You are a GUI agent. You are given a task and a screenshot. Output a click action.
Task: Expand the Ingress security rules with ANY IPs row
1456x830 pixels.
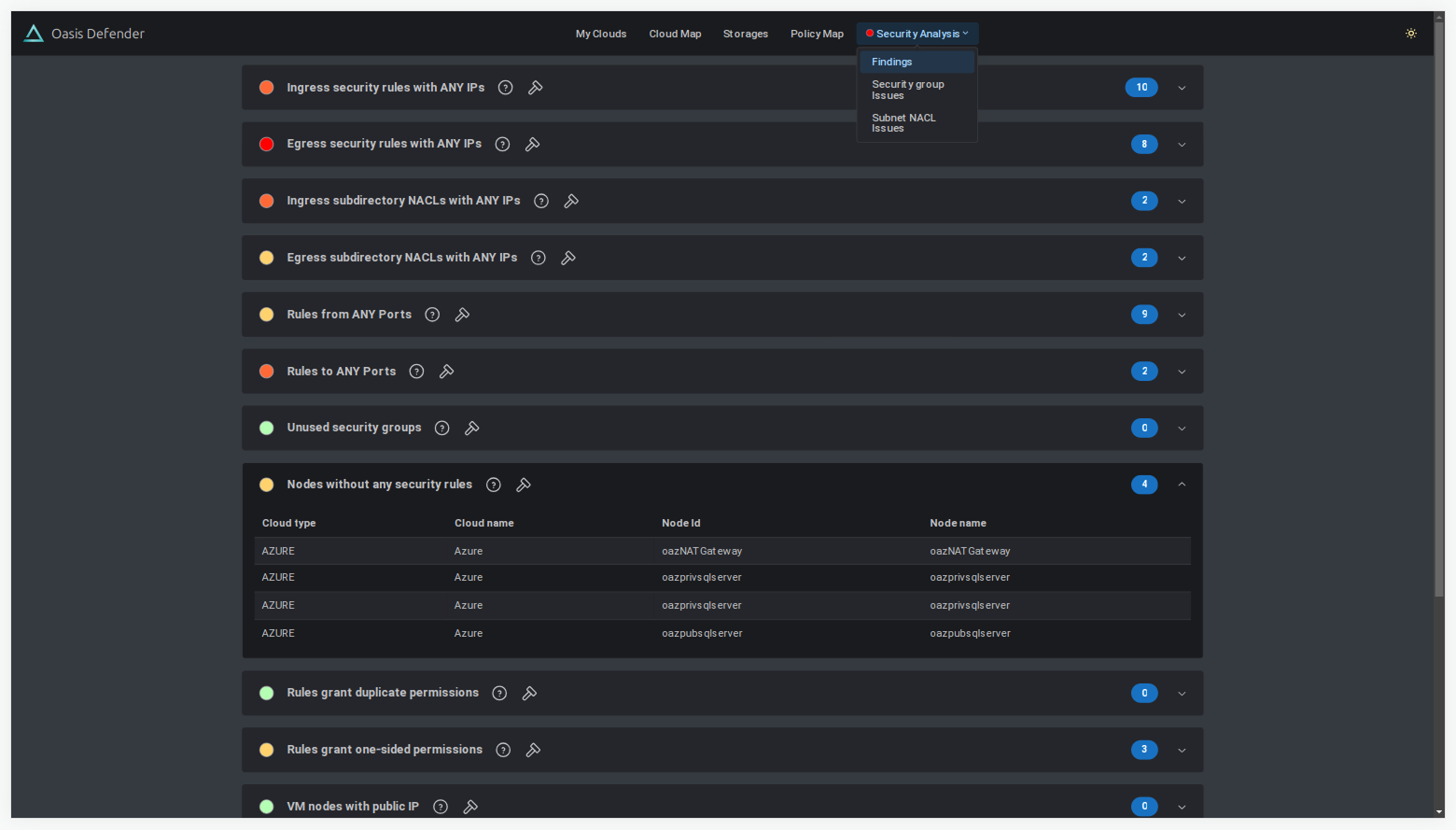coord(1182,88)
